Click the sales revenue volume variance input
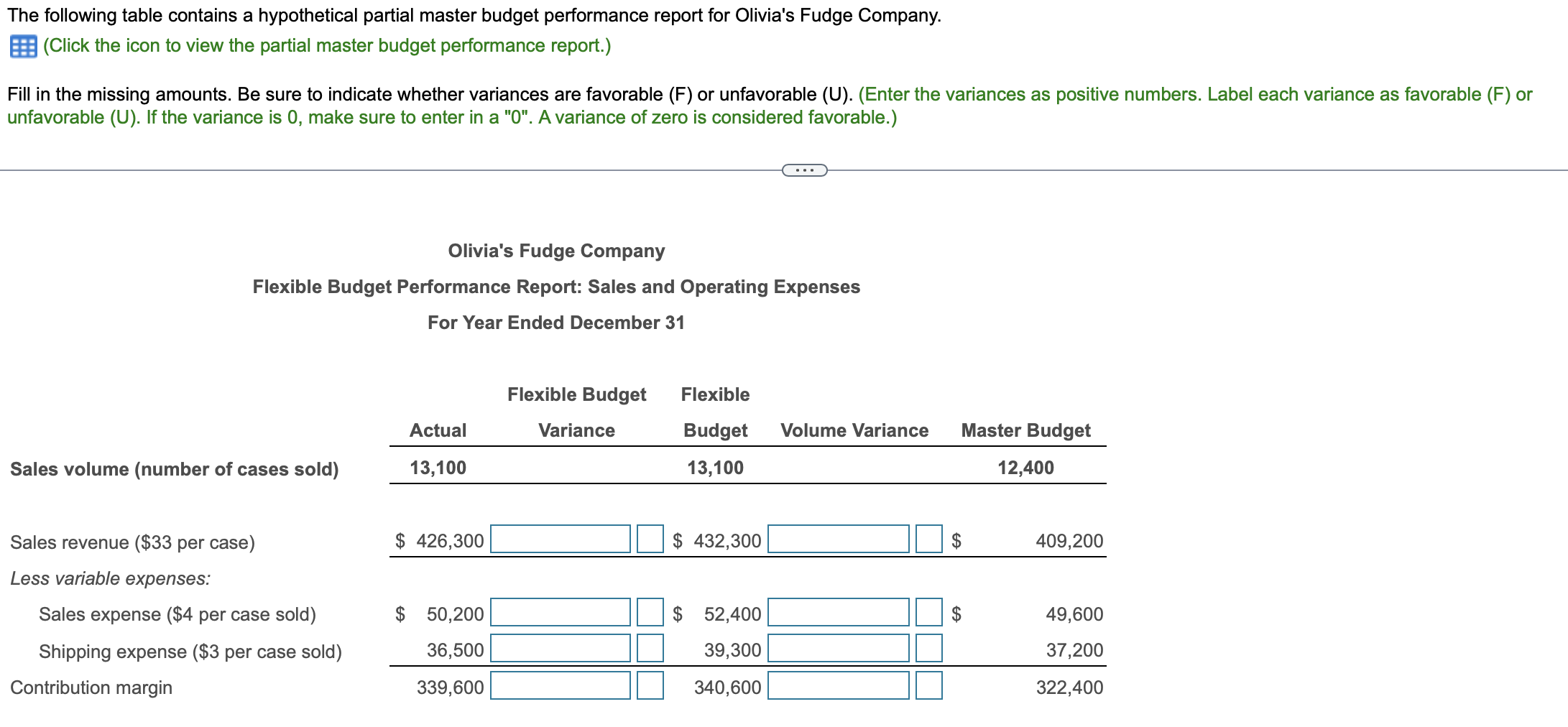This screenshot has width=1568, height=727. pyautogui.click(x=837, y=540)
